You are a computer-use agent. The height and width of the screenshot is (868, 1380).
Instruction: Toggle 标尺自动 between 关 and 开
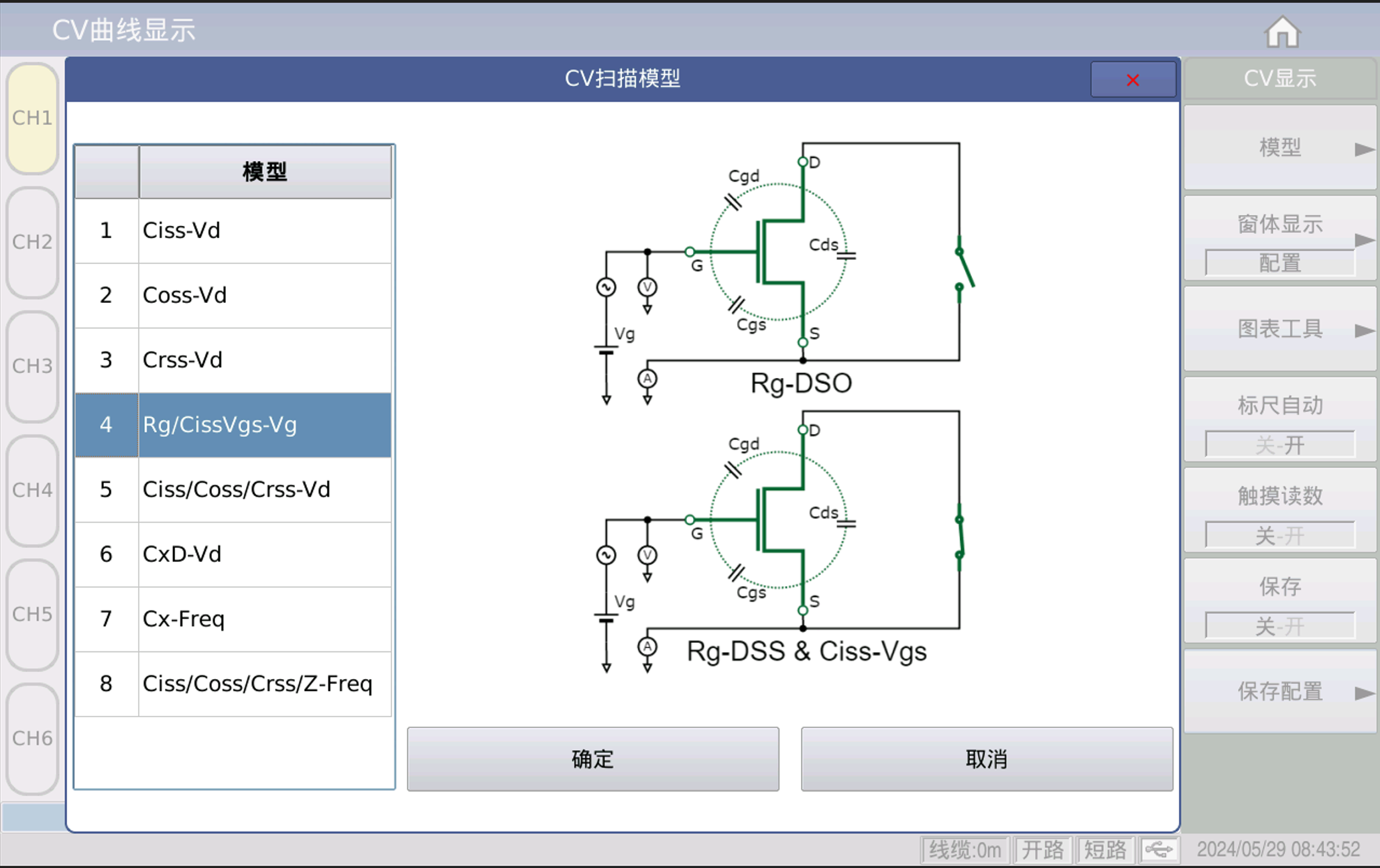tap(1279, 444)
